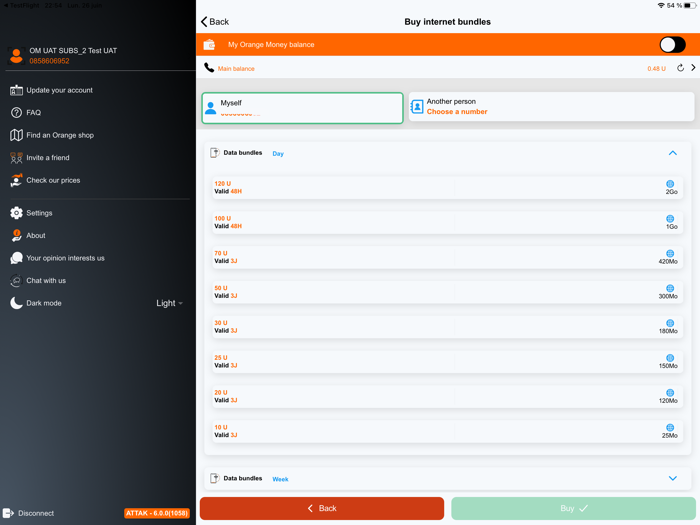Screen dimensions: 700x525
Task: Select the 20 U bundle row
Action: tap(447, 396)
